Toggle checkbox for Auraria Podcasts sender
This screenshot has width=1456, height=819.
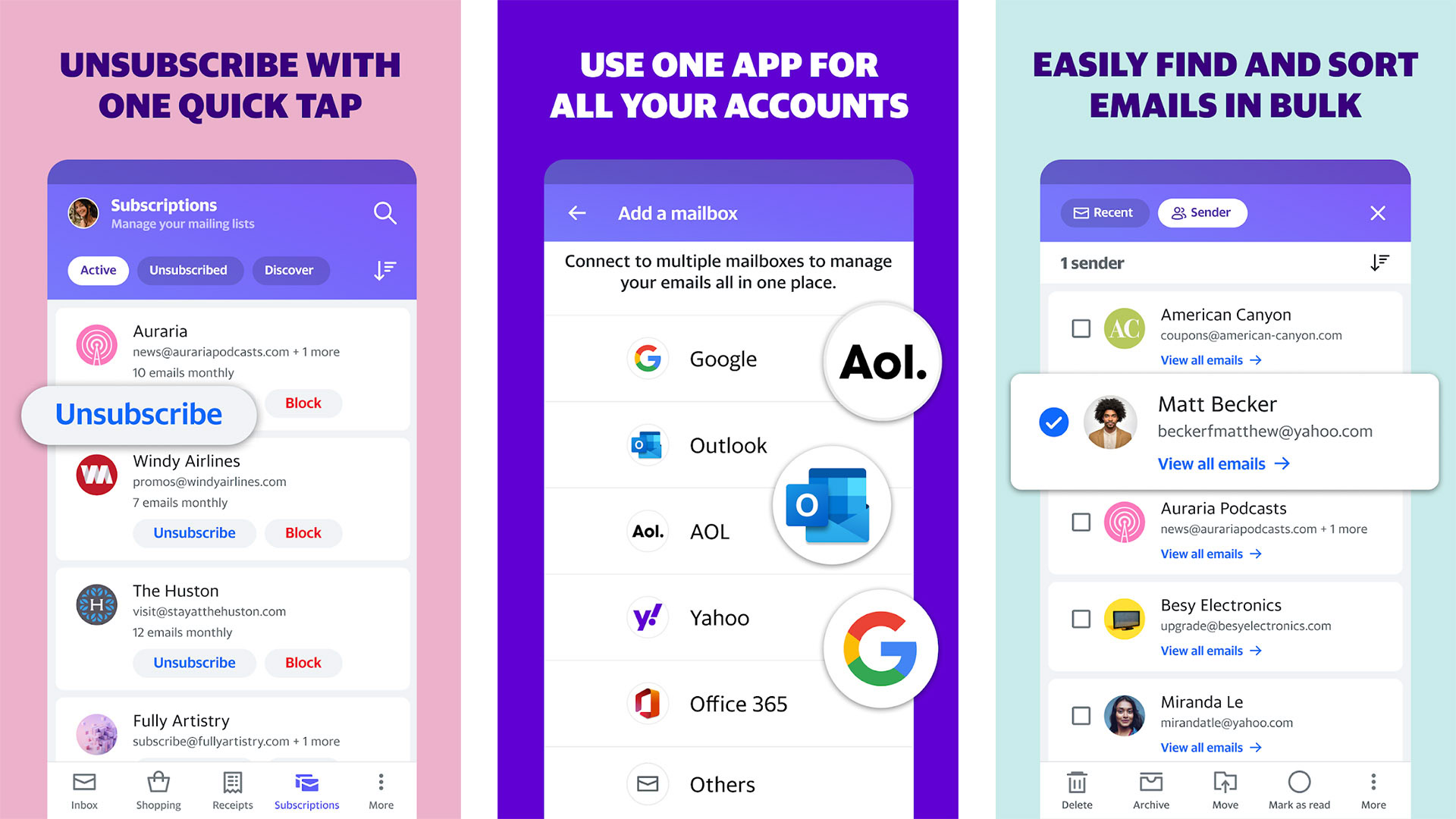click(1079, 520)
